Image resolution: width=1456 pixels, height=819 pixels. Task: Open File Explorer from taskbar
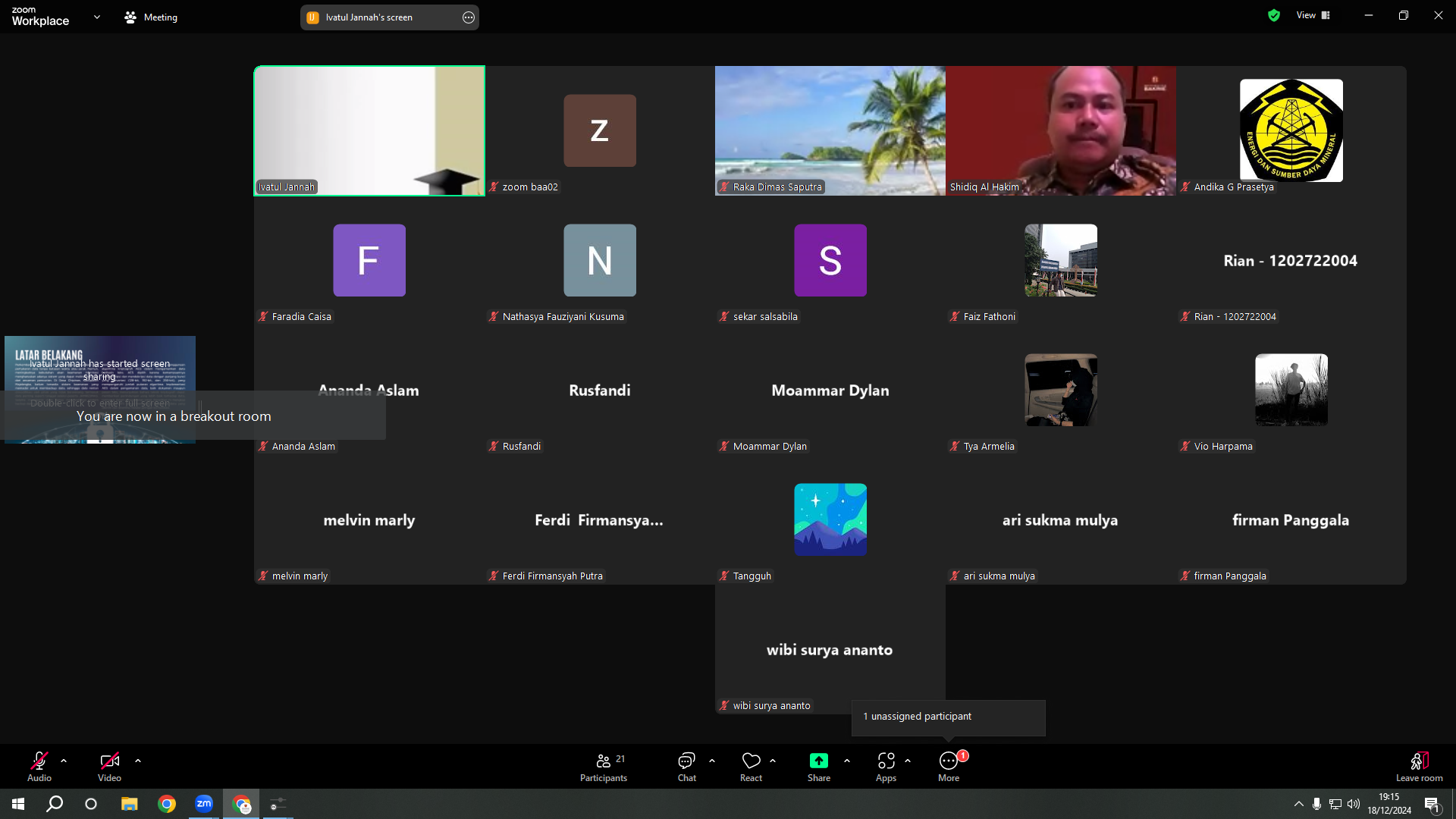130,804
